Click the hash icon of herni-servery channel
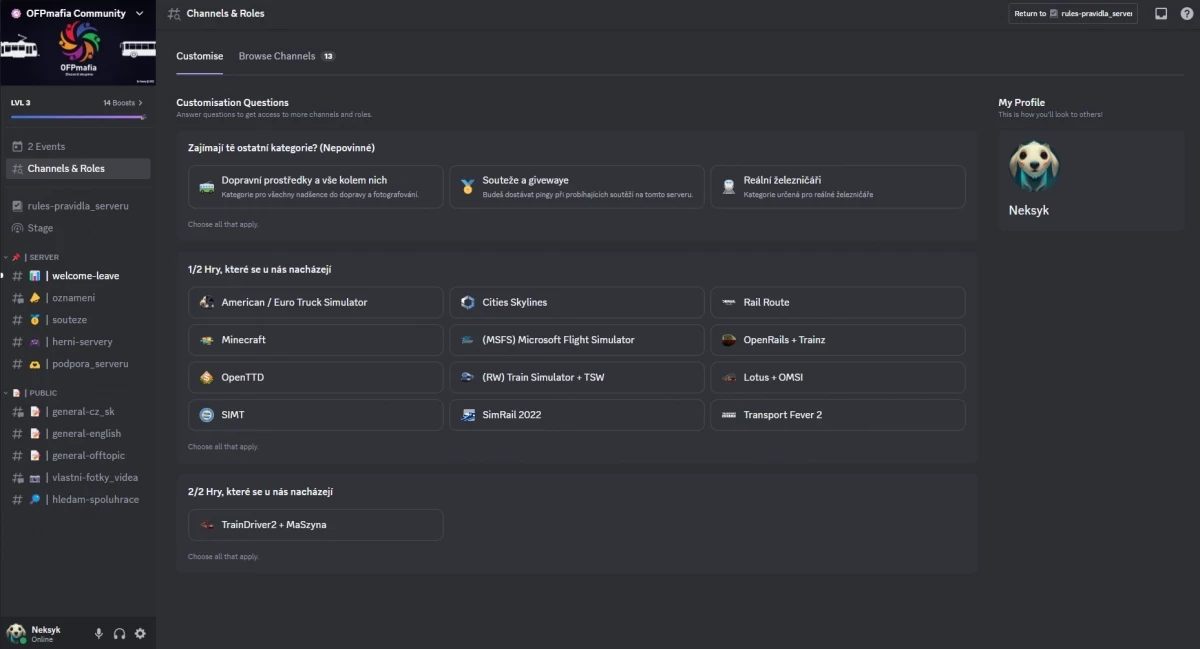Image resolution: width=1200 pixels, height=649 pixels. click(17, 342)
